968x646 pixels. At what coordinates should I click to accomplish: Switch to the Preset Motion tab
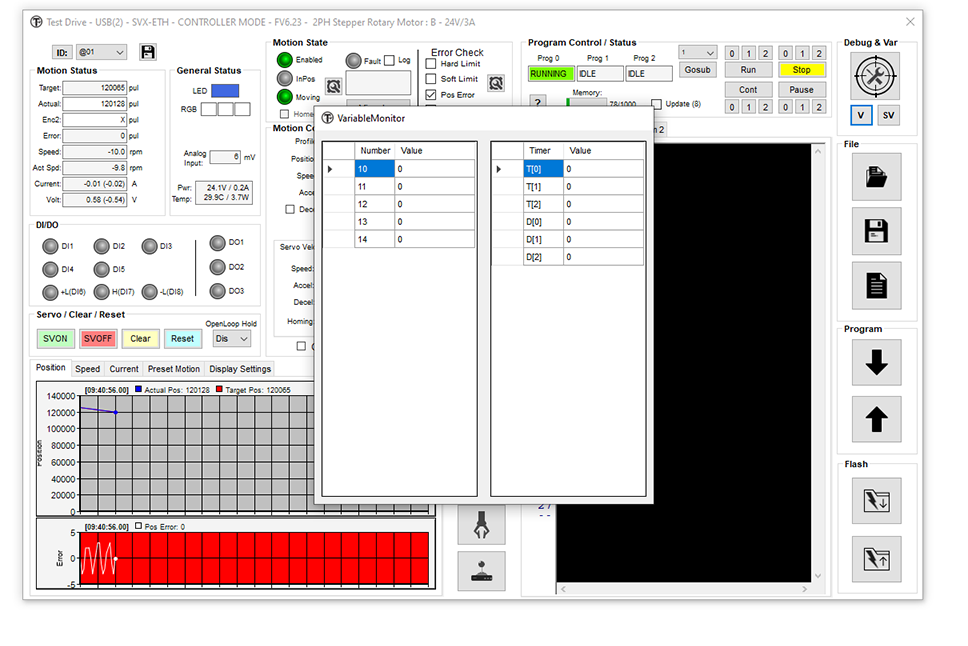(x=173, y=369)
